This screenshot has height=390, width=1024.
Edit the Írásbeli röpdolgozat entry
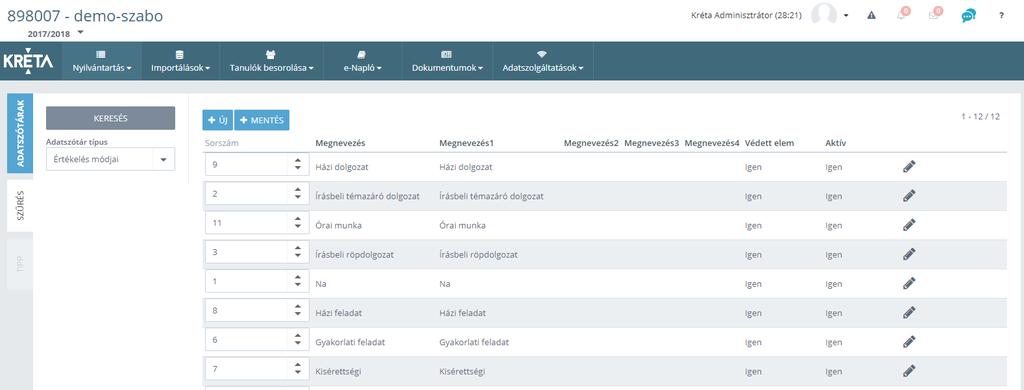tap(909, 254)
